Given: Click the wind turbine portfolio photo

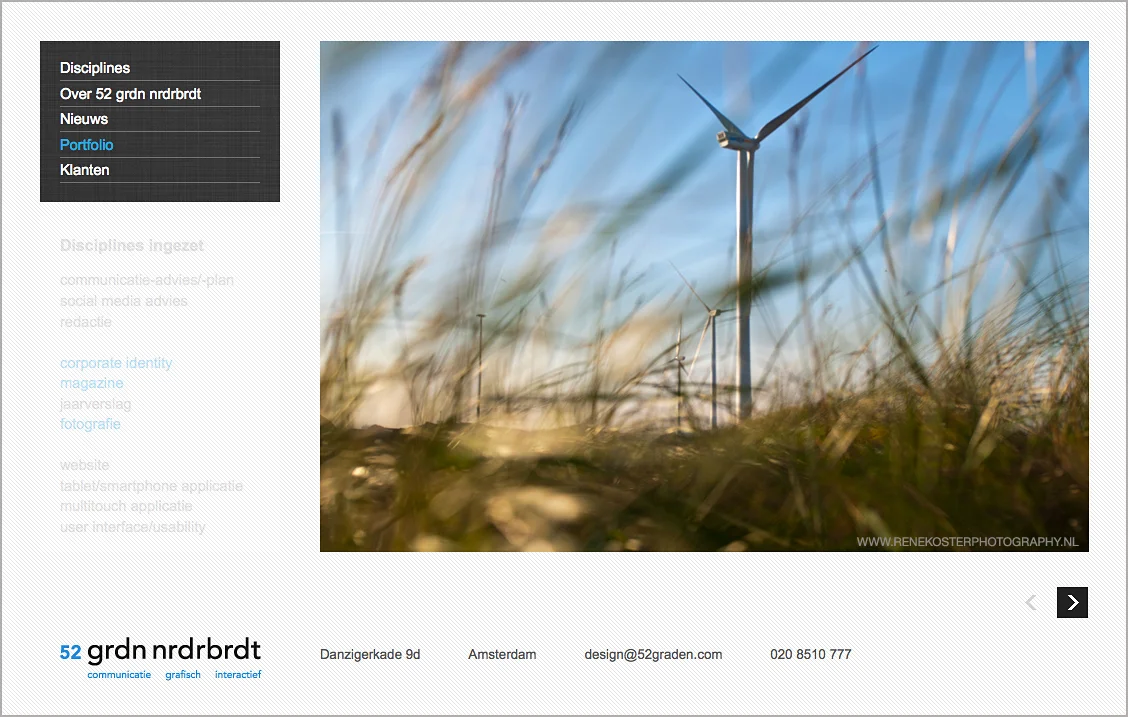Looking at the screenshot, I should point(704,296).
